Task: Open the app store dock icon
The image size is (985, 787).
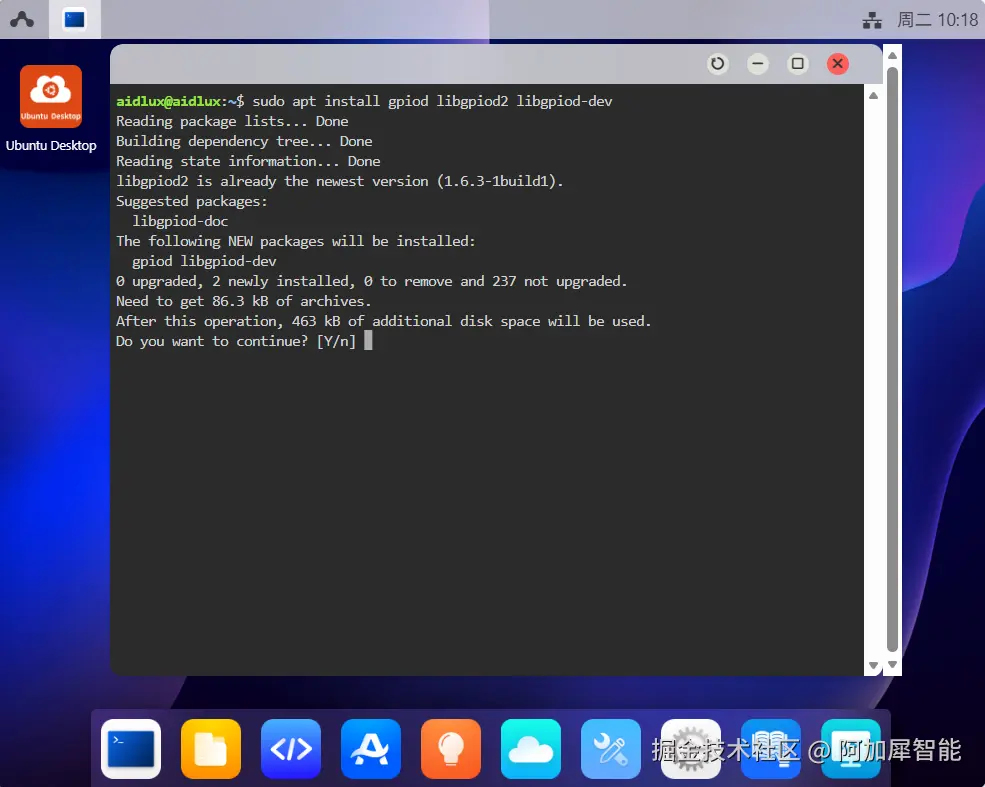Action: [371, 749]
